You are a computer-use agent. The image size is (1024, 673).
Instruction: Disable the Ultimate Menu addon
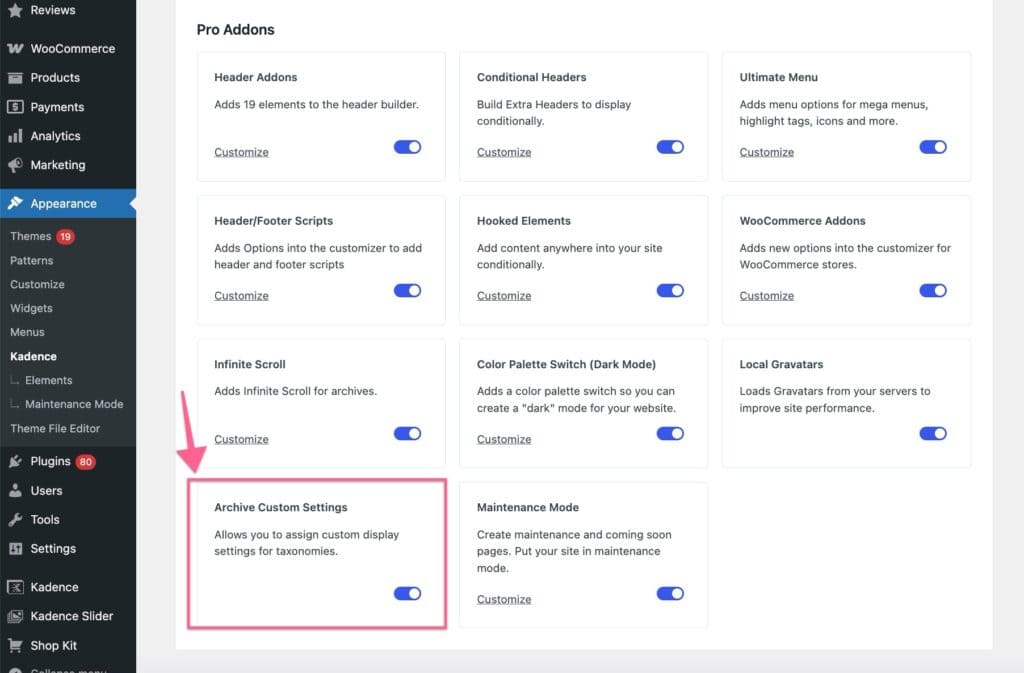(x=933, y=146)
